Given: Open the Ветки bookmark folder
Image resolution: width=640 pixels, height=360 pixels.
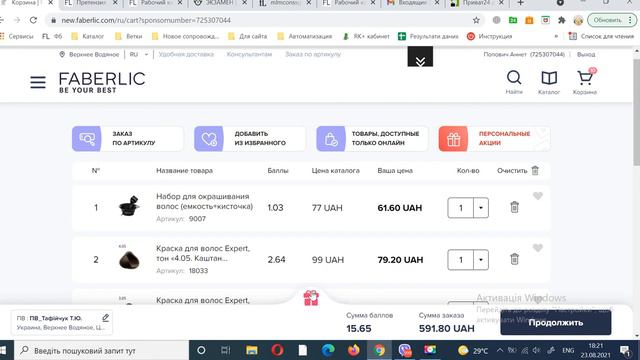Looking at the screenshot, I should [x=129, y=36].
